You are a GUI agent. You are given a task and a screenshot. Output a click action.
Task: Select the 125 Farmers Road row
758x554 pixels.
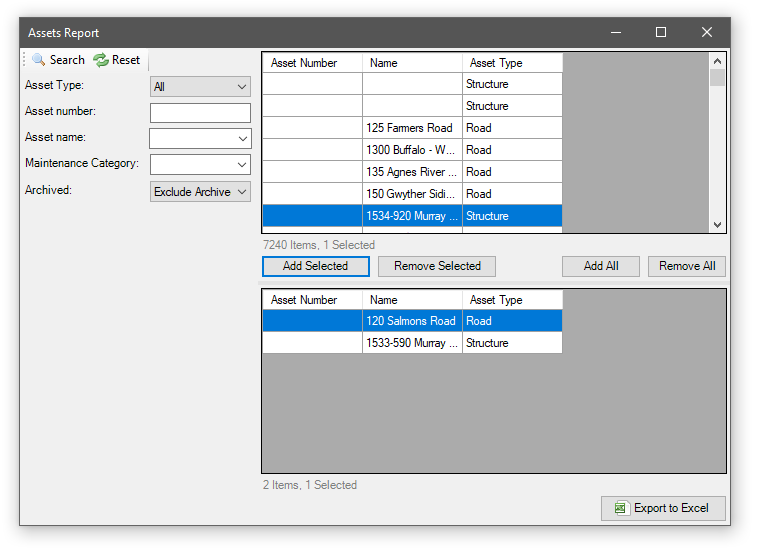tap(411, 128)
